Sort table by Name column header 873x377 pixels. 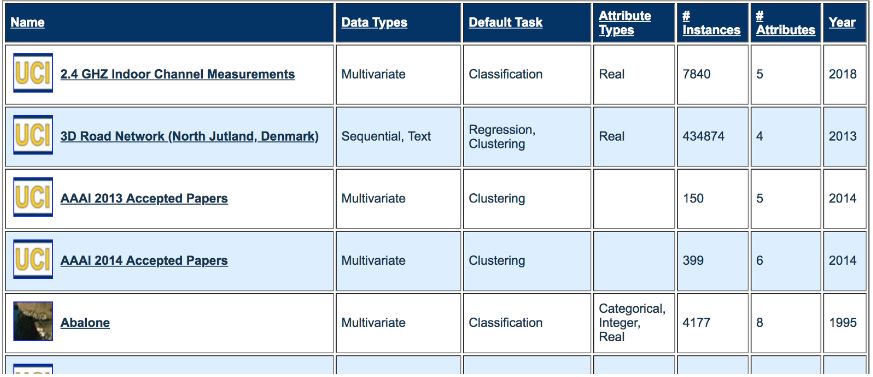[27, 23]
